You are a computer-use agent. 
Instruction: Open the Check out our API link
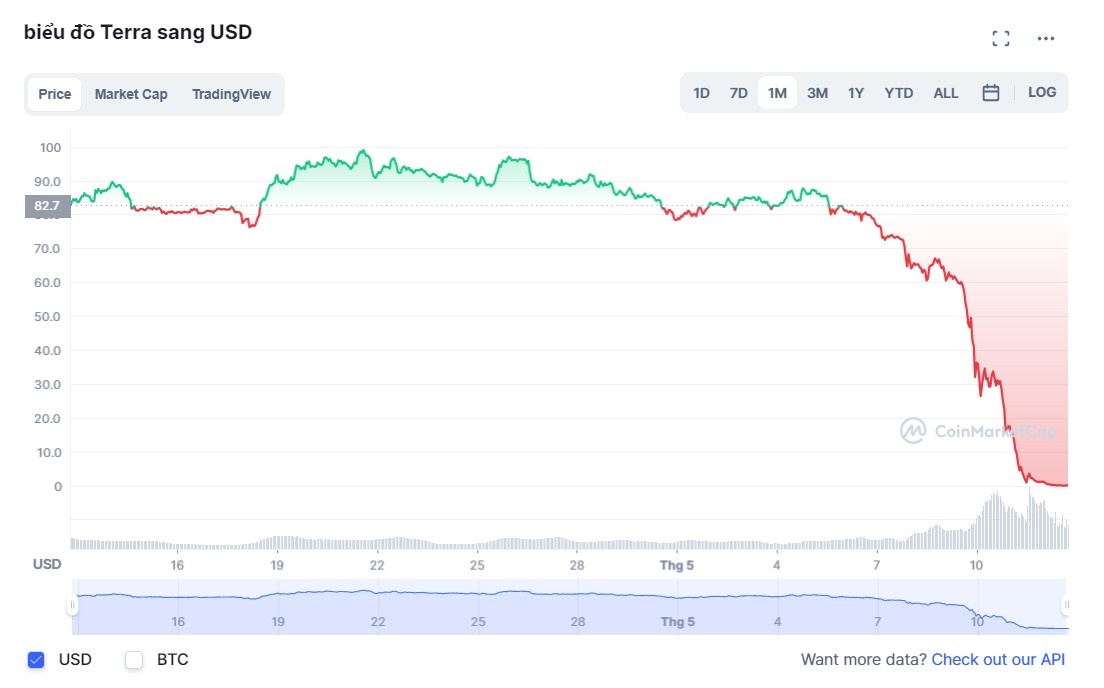point(998,660)
